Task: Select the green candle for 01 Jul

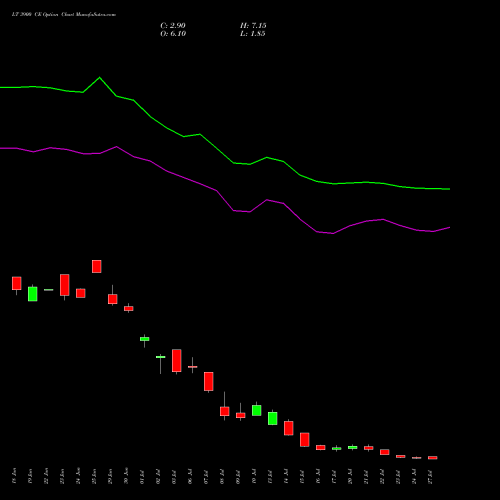Action: [x=145, y=339]
